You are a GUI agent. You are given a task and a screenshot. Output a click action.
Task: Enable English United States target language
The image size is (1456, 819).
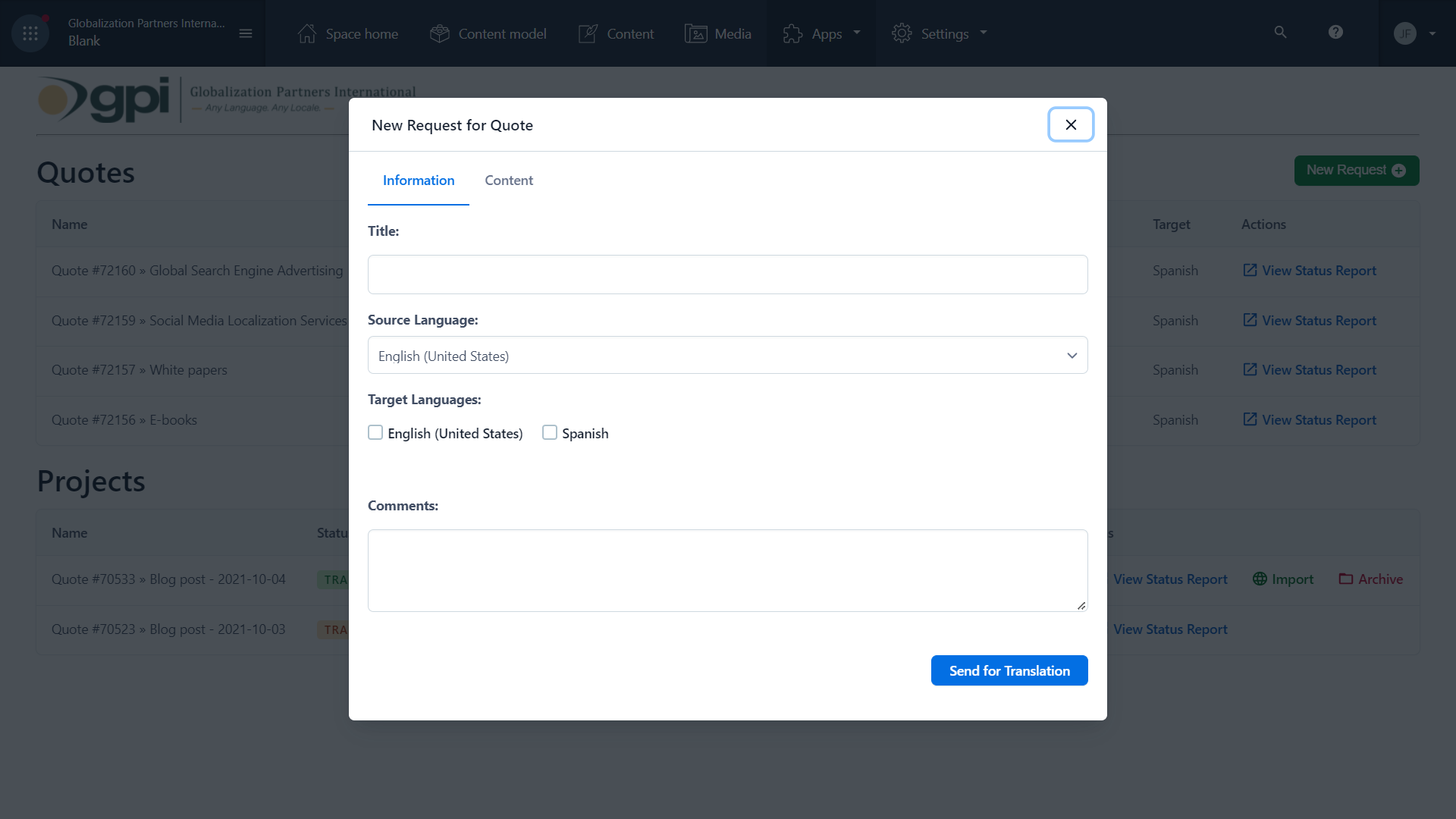point(375,432)
